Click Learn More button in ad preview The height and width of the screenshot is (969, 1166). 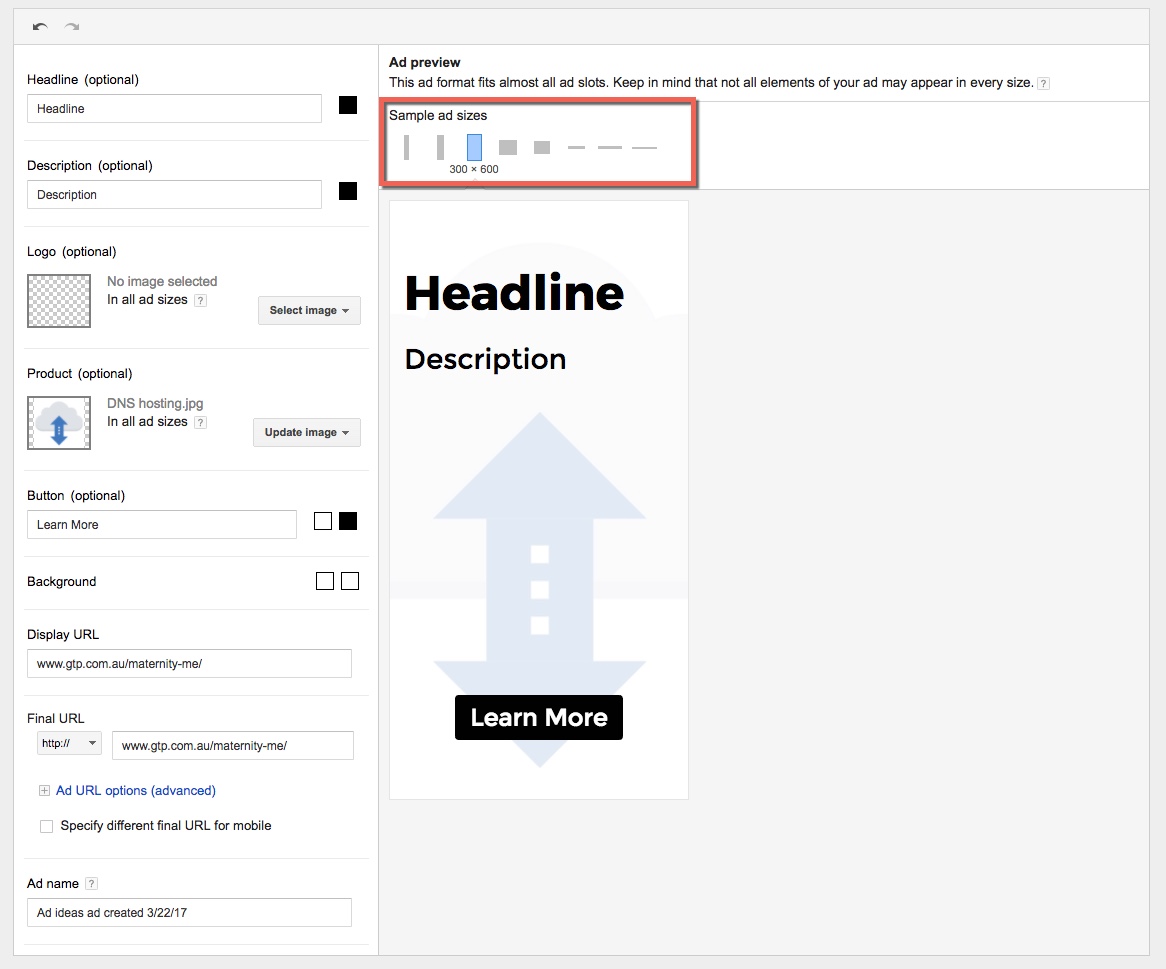point(538,718)
